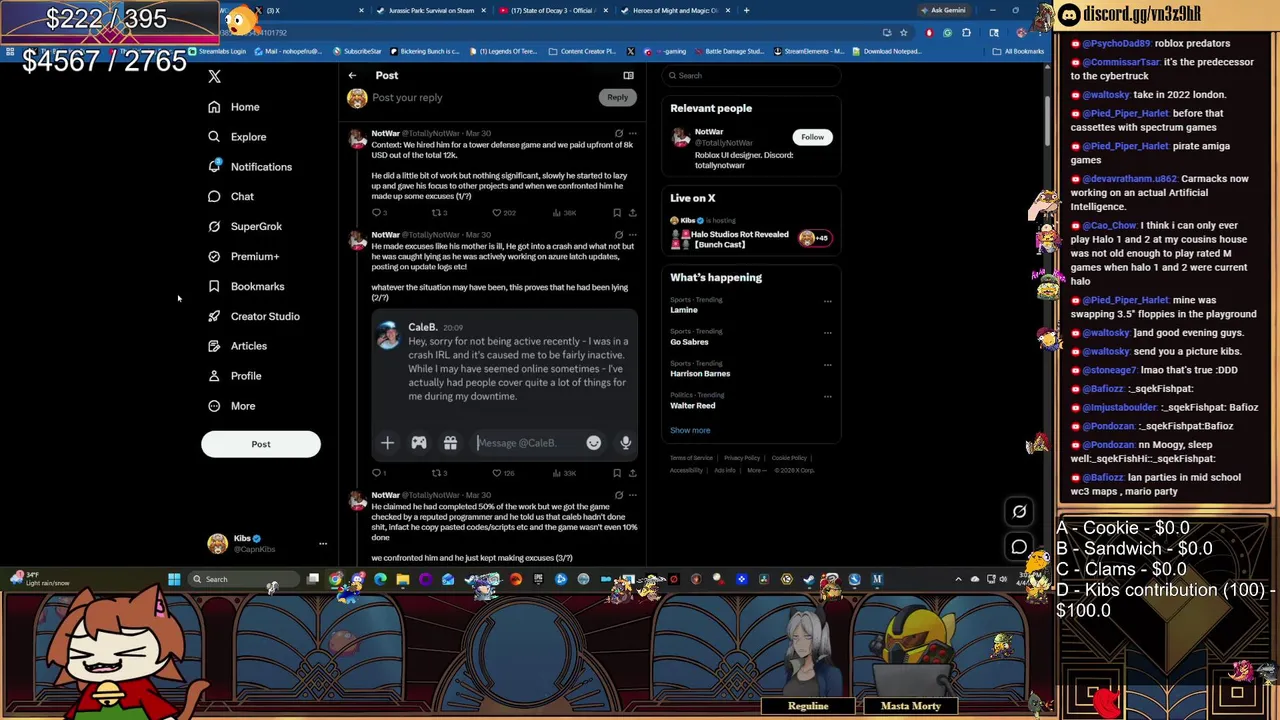This screenshot has width=1280, height=720.
Task: Open a new browser tab
Action: [746, 10]
